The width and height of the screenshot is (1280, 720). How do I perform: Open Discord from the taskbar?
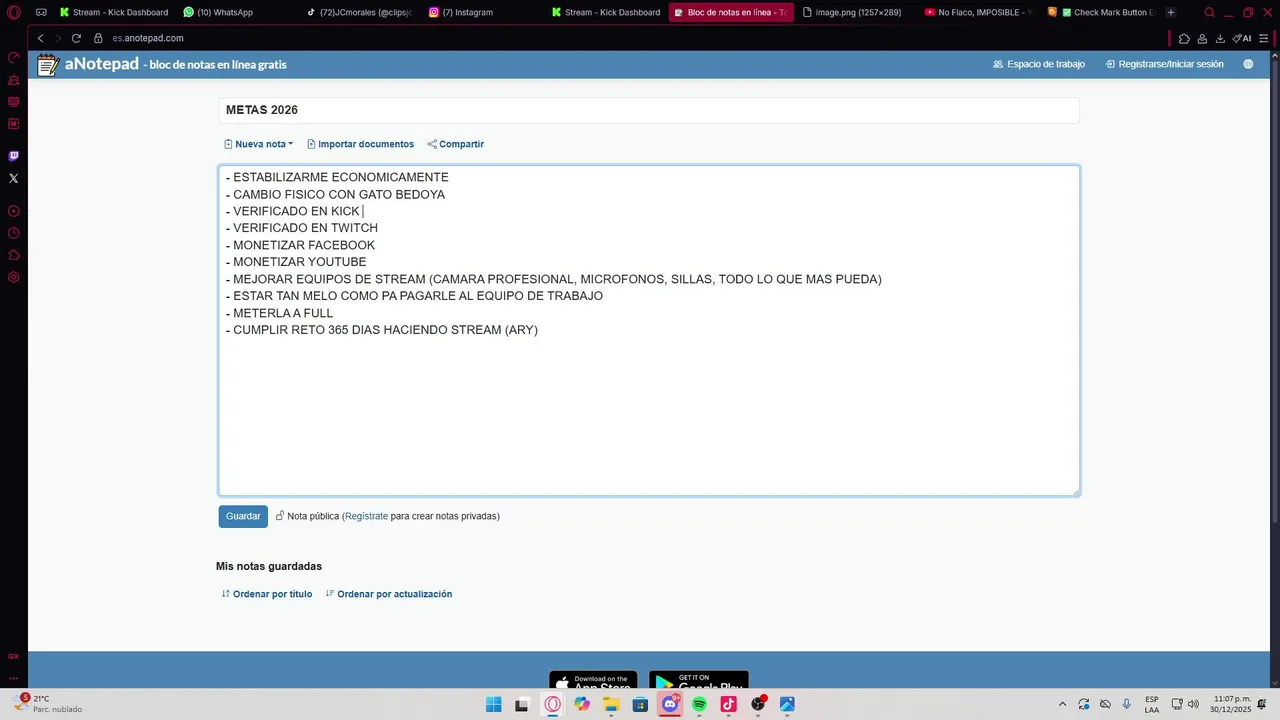point(670,704)
